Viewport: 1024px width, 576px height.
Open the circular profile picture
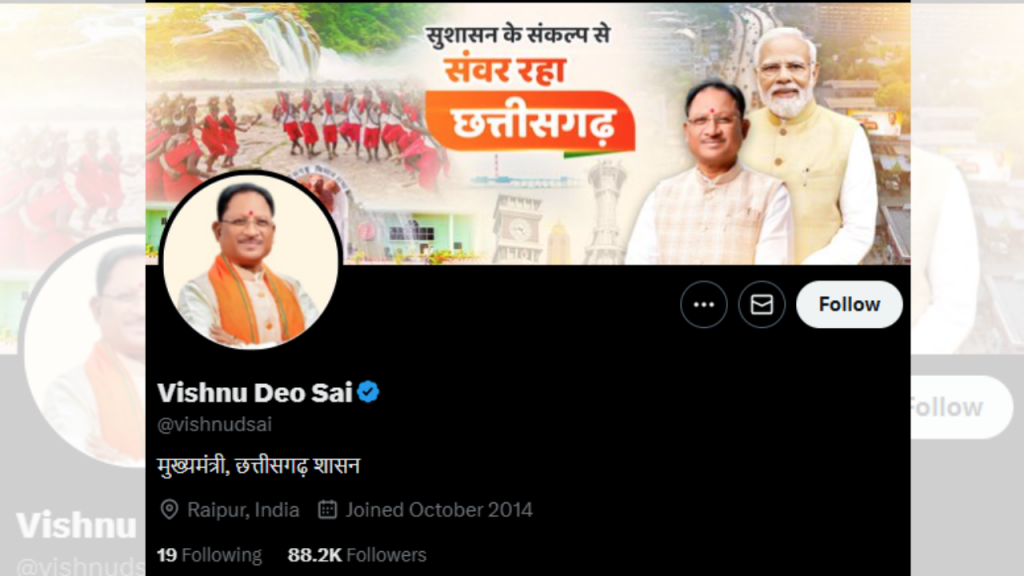pyautogui.click(x=251, y=261)
